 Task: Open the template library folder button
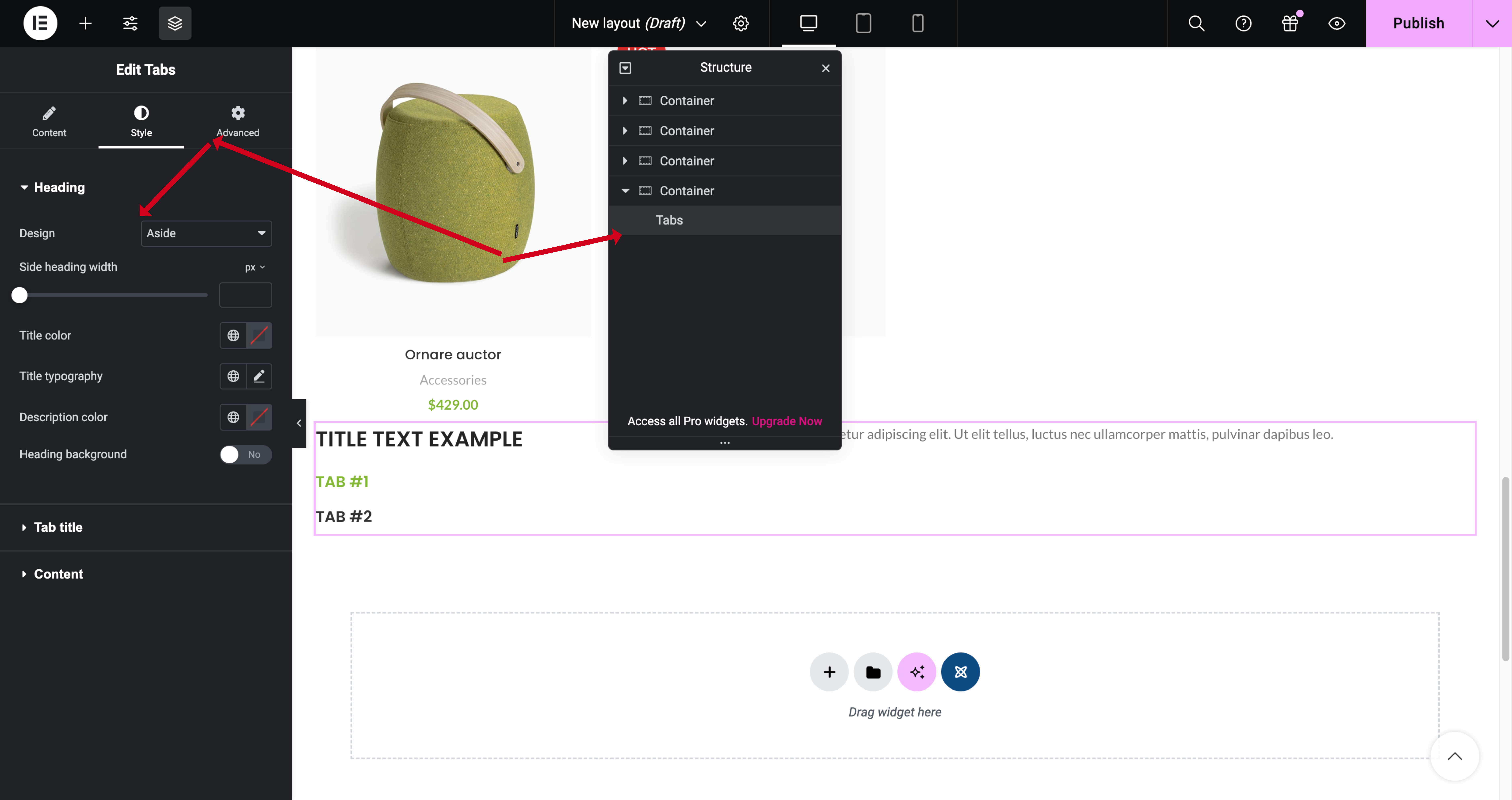point(873,672)
